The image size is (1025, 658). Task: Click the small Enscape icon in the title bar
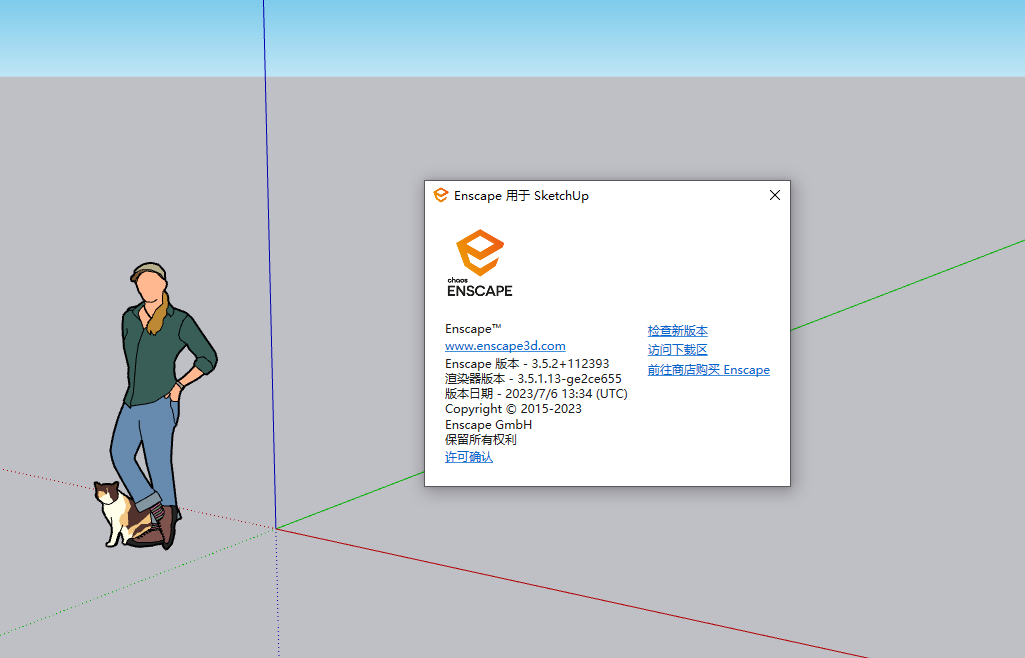[440, 196]
